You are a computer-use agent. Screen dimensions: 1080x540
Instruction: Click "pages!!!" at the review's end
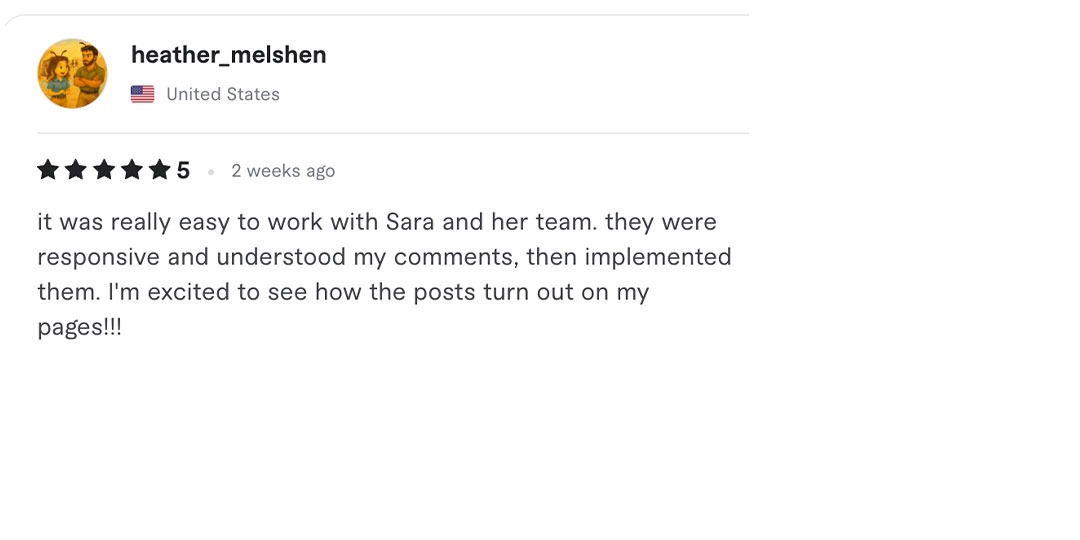click(x=80, y=328)
